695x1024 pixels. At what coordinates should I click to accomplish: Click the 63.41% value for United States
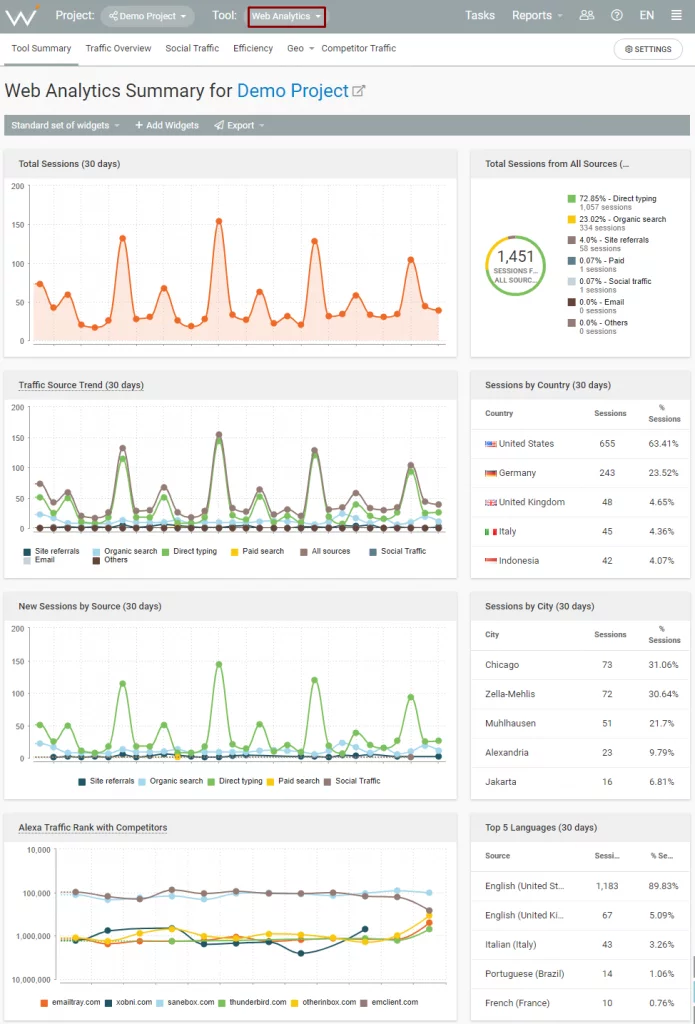tap(664, 444)
